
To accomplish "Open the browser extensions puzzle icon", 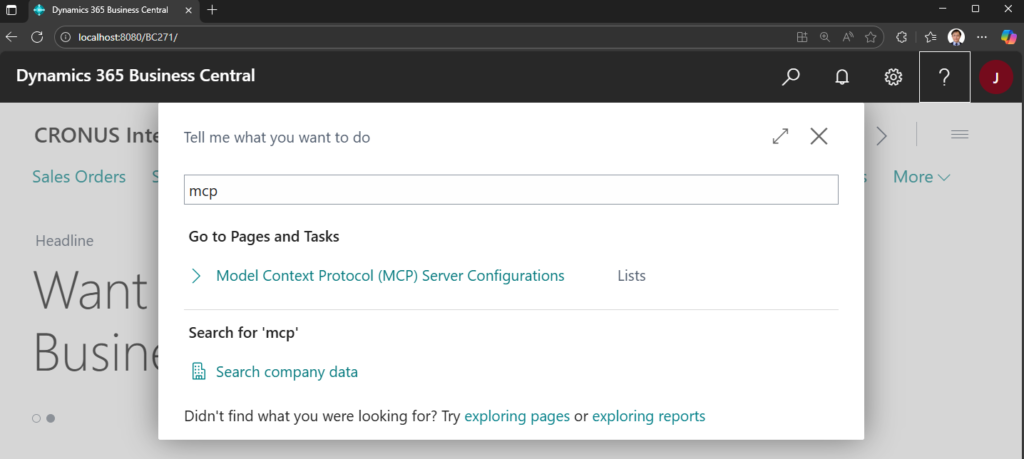I will pos(901,36).
